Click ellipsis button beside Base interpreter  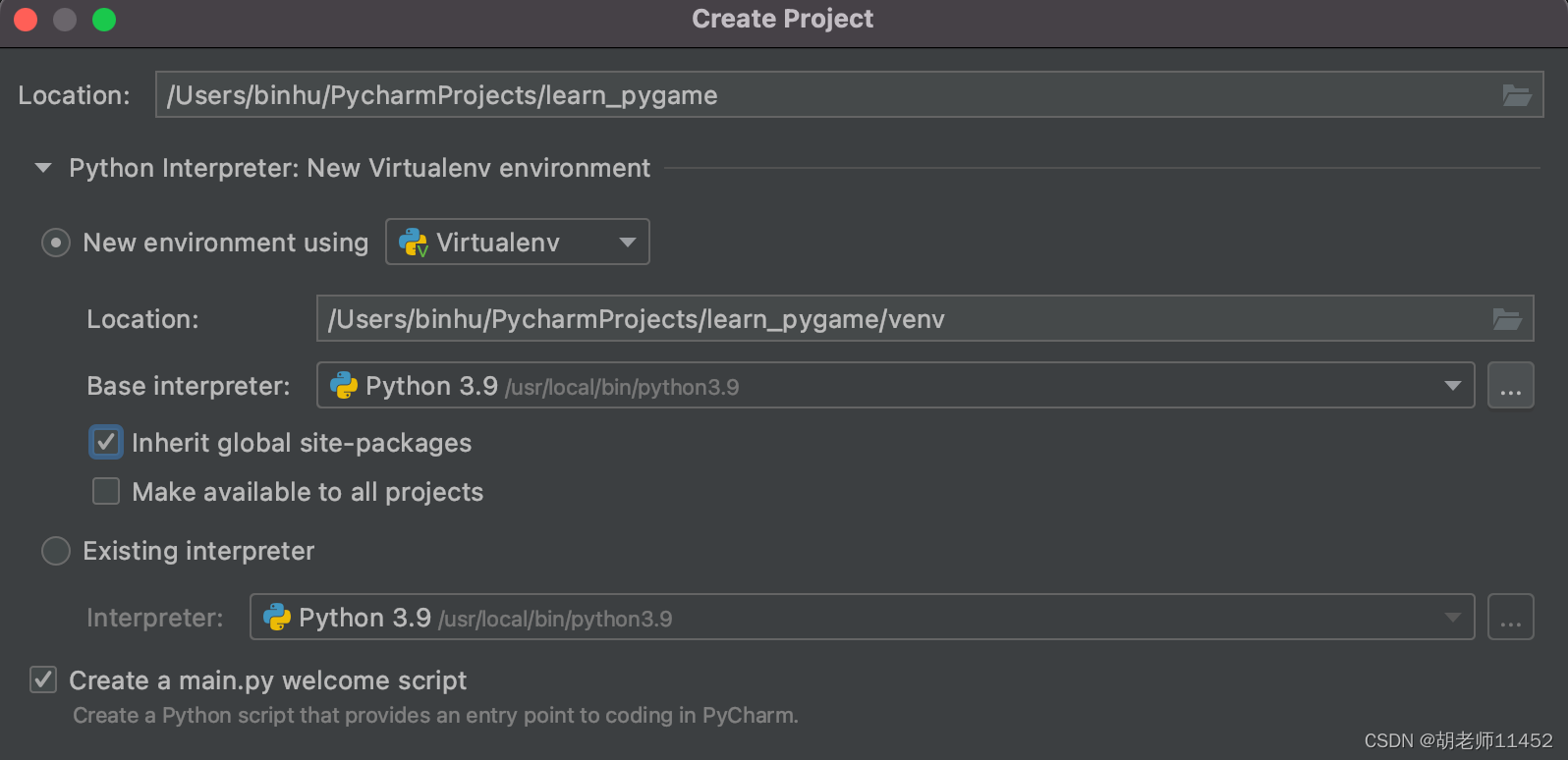point(1511,386)
